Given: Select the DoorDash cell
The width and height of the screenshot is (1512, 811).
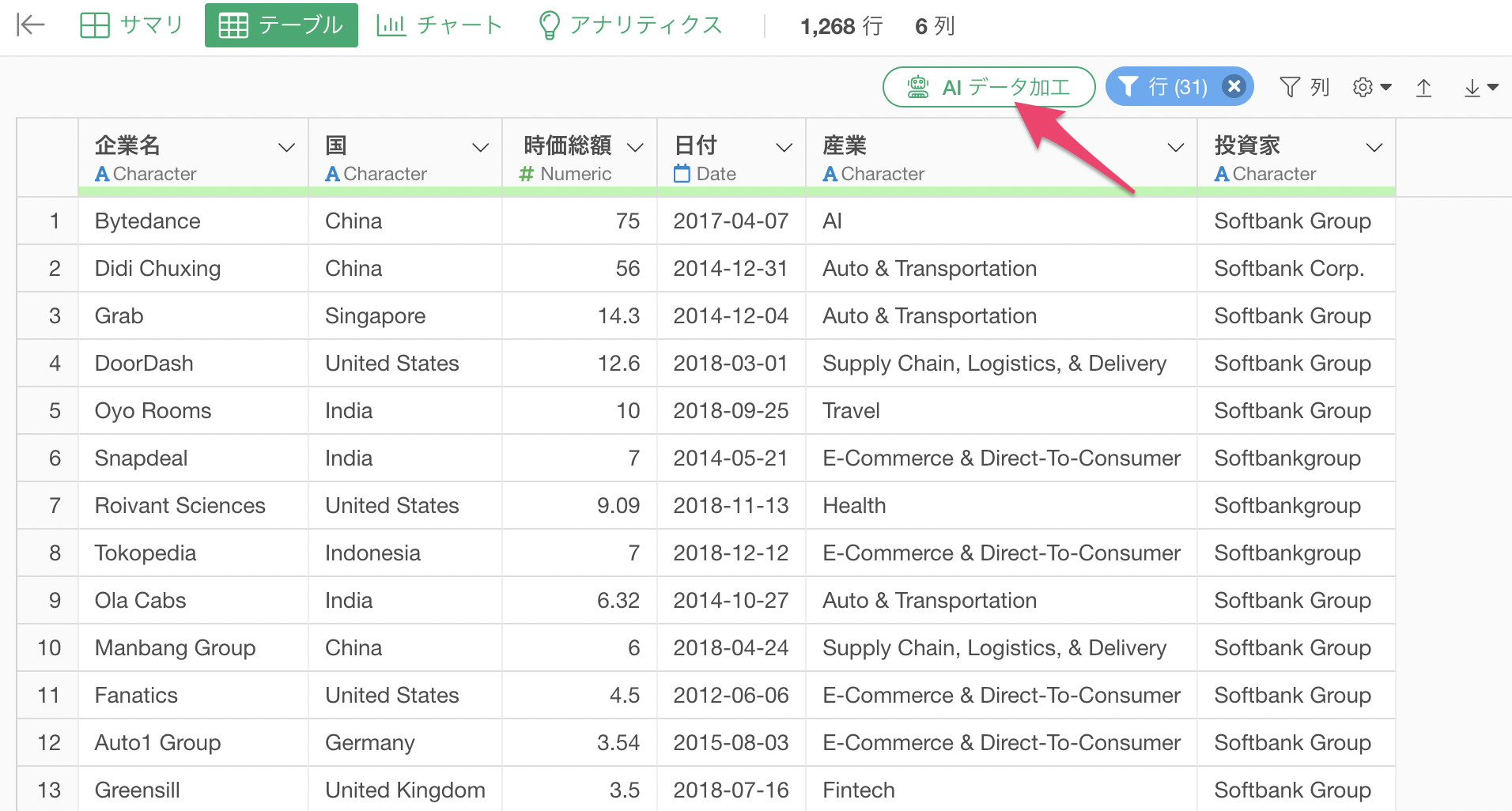Looking at the screenshot, I should click(x=193, y=364).
